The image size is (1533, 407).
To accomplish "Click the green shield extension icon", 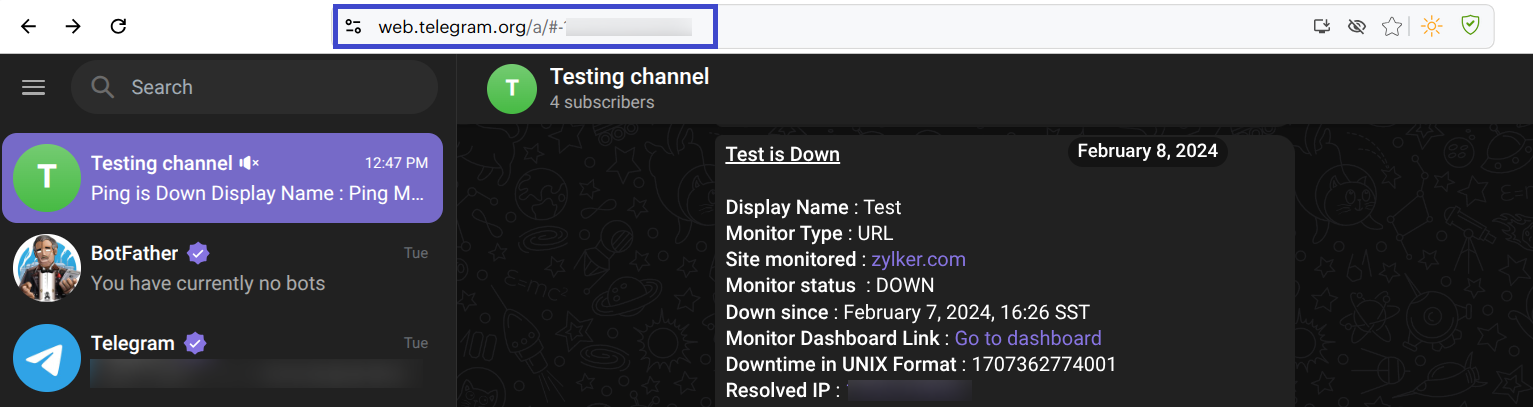I will tap(1470, 26).
